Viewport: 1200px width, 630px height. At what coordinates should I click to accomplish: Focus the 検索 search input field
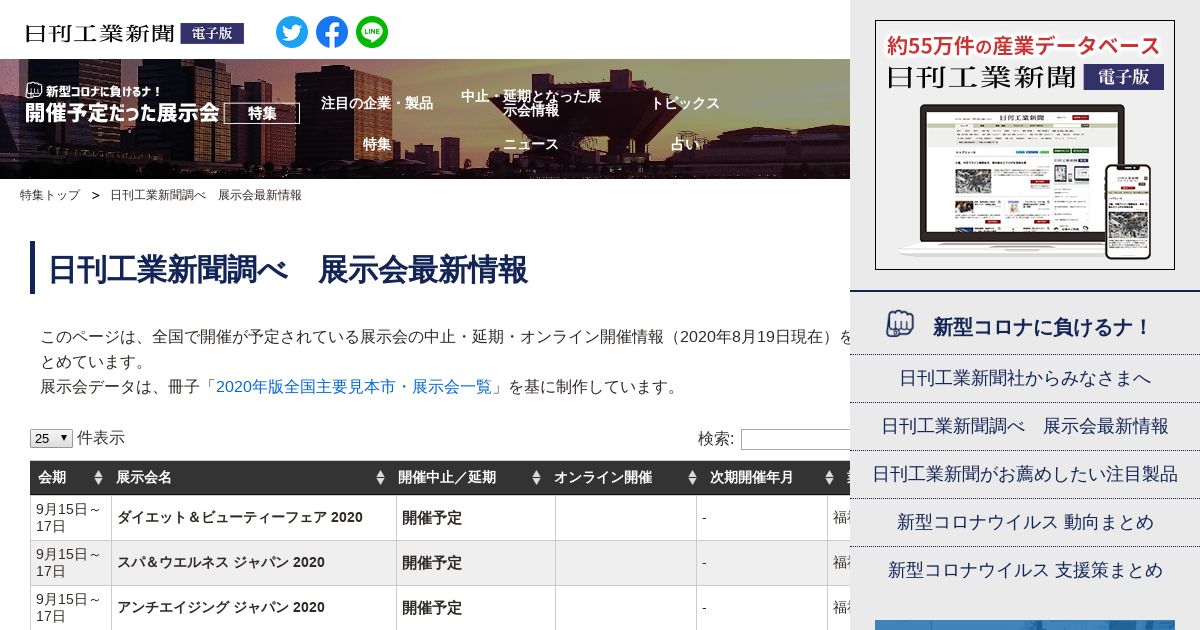click(x=795, y=439)
